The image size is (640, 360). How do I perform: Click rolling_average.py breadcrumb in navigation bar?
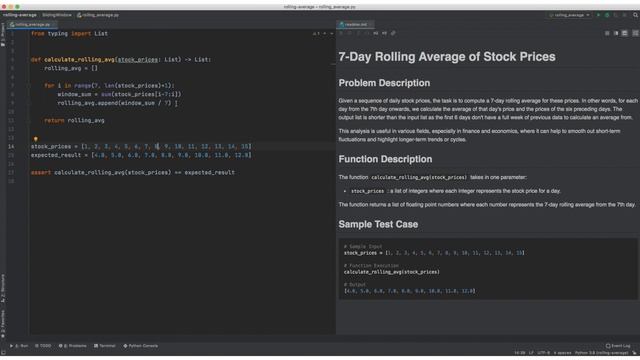[x=98, y=15]
